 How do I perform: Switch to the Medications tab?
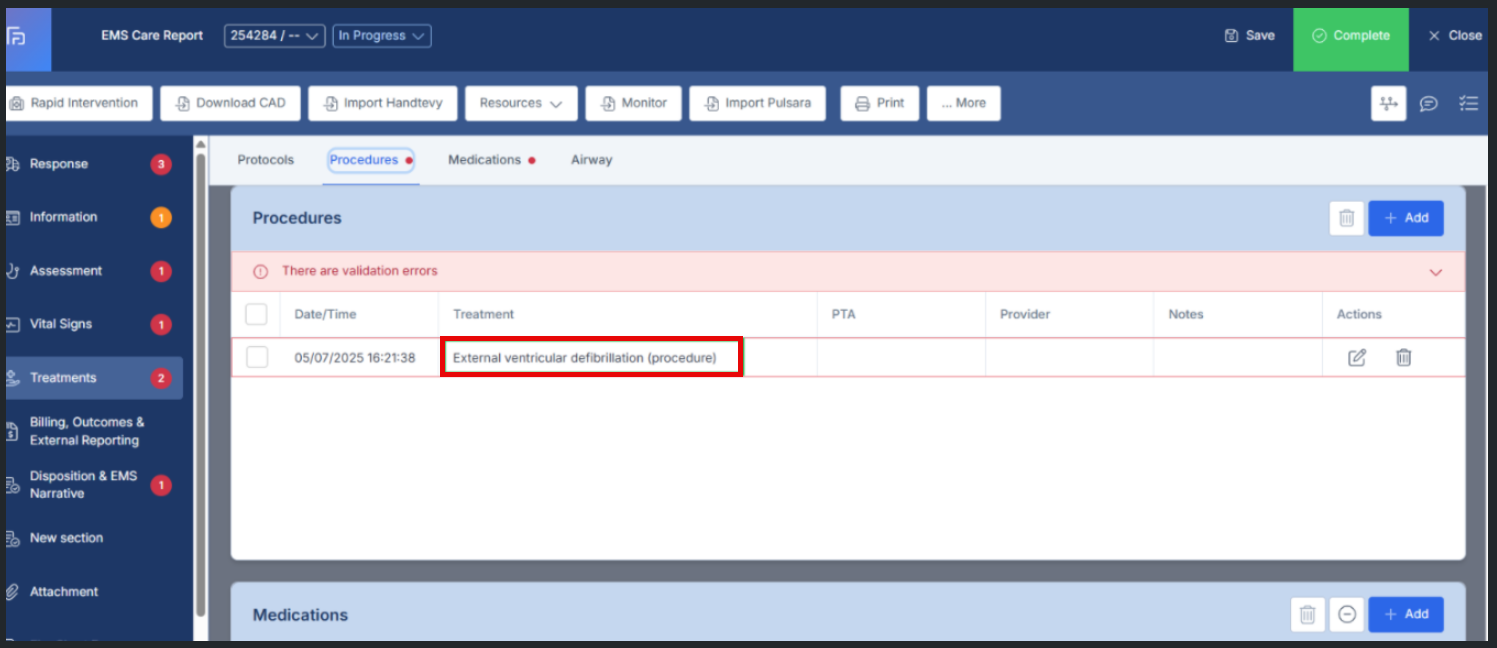click(x=485, y=160)
